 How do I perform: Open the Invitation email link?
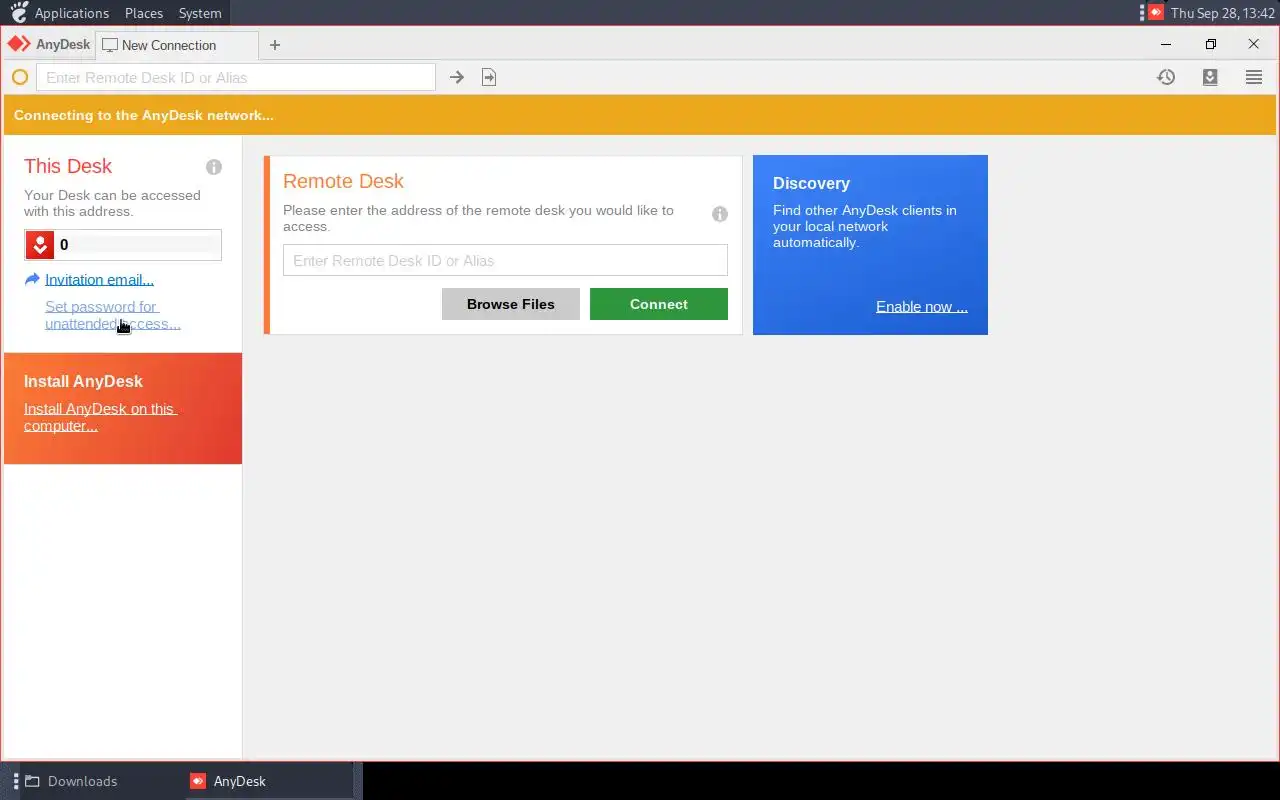point(99,280)
